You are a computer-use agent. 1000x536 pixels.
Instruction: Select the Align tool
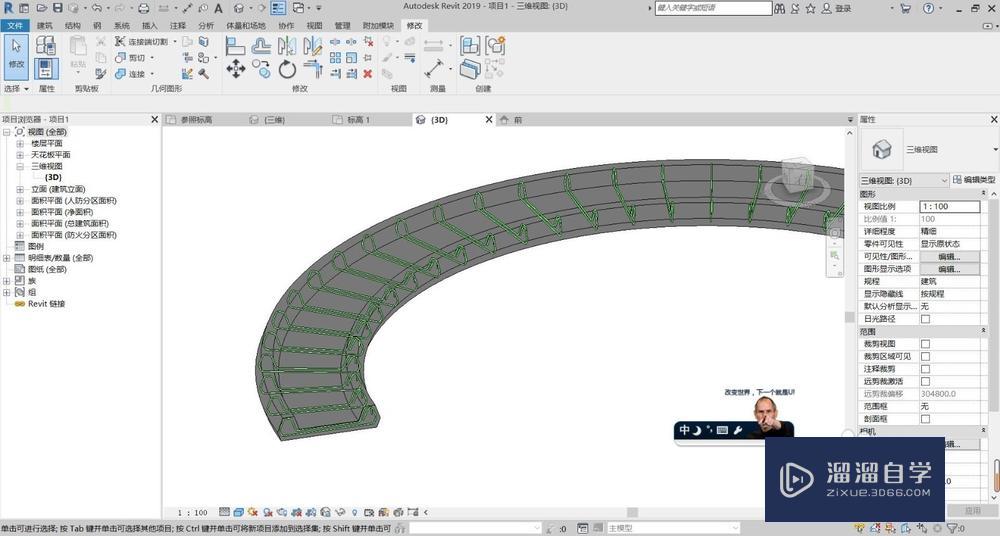point(235,45)
